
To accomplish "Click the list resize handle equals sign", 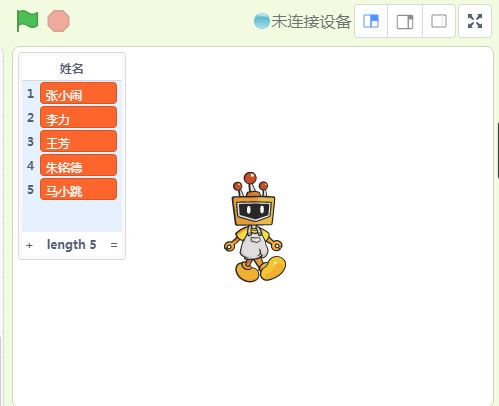I will point(114,245).
